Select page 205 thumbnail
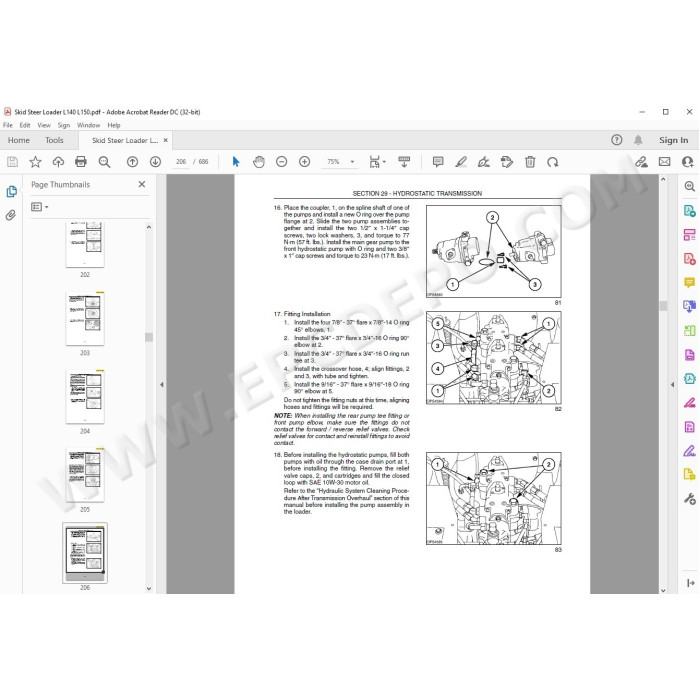This screenshot has height=700, width=700. pos(85,475)
